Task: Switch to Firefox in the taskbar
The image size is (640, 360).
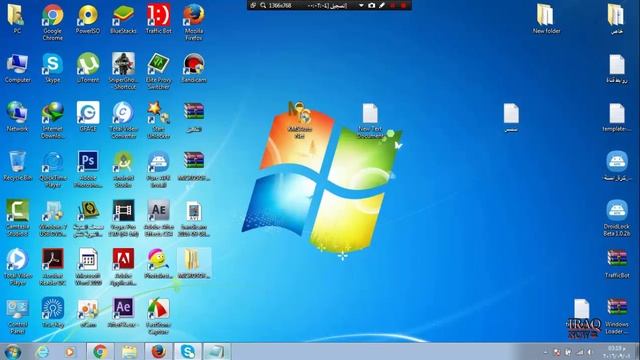Action: click(158, 351)
